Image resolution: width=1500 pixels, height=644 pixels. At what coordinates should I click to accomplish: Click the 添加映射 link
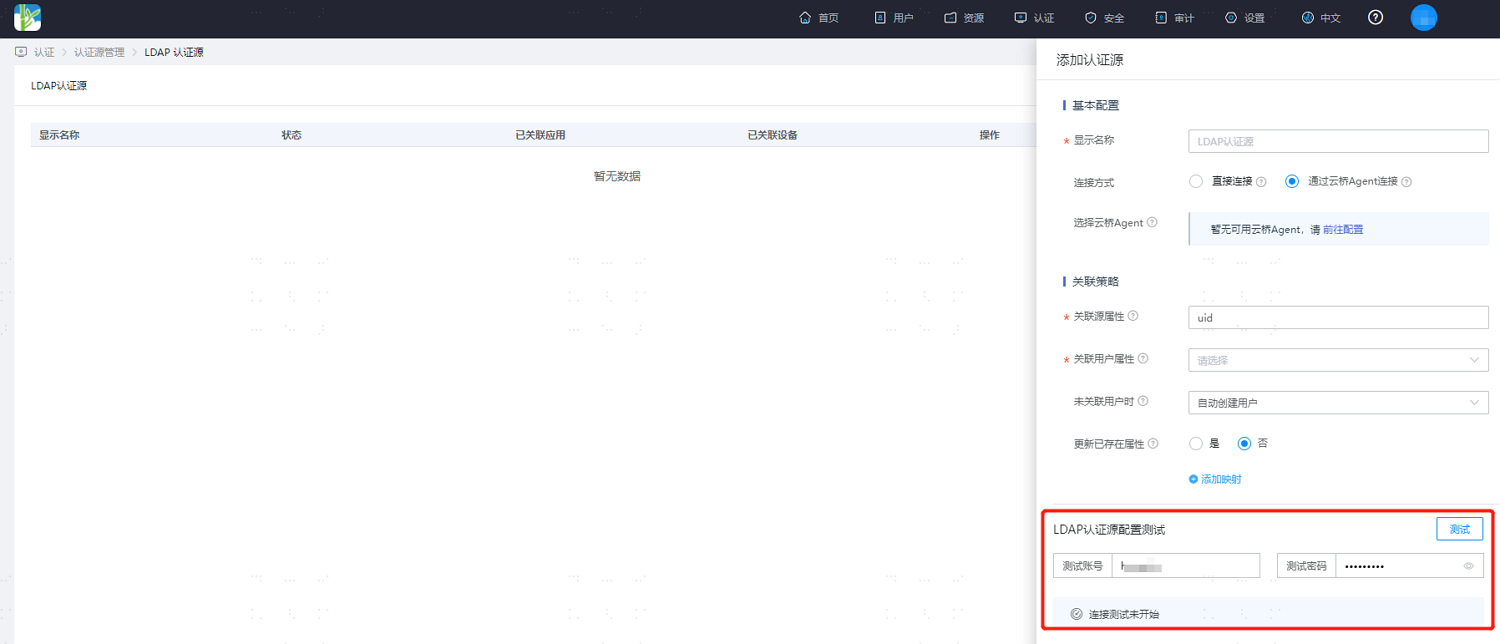coord(1215,479)
